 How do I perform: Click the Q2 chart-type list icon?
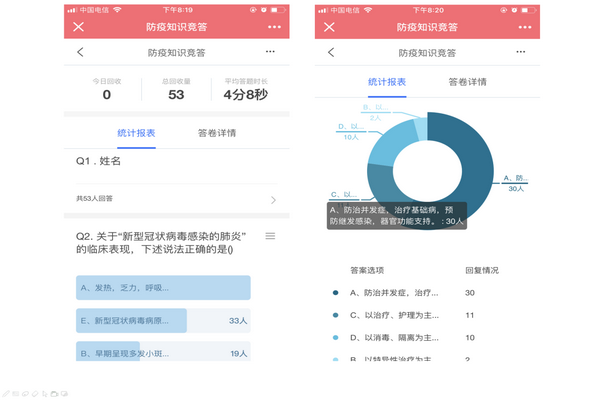tap(270, 236)
